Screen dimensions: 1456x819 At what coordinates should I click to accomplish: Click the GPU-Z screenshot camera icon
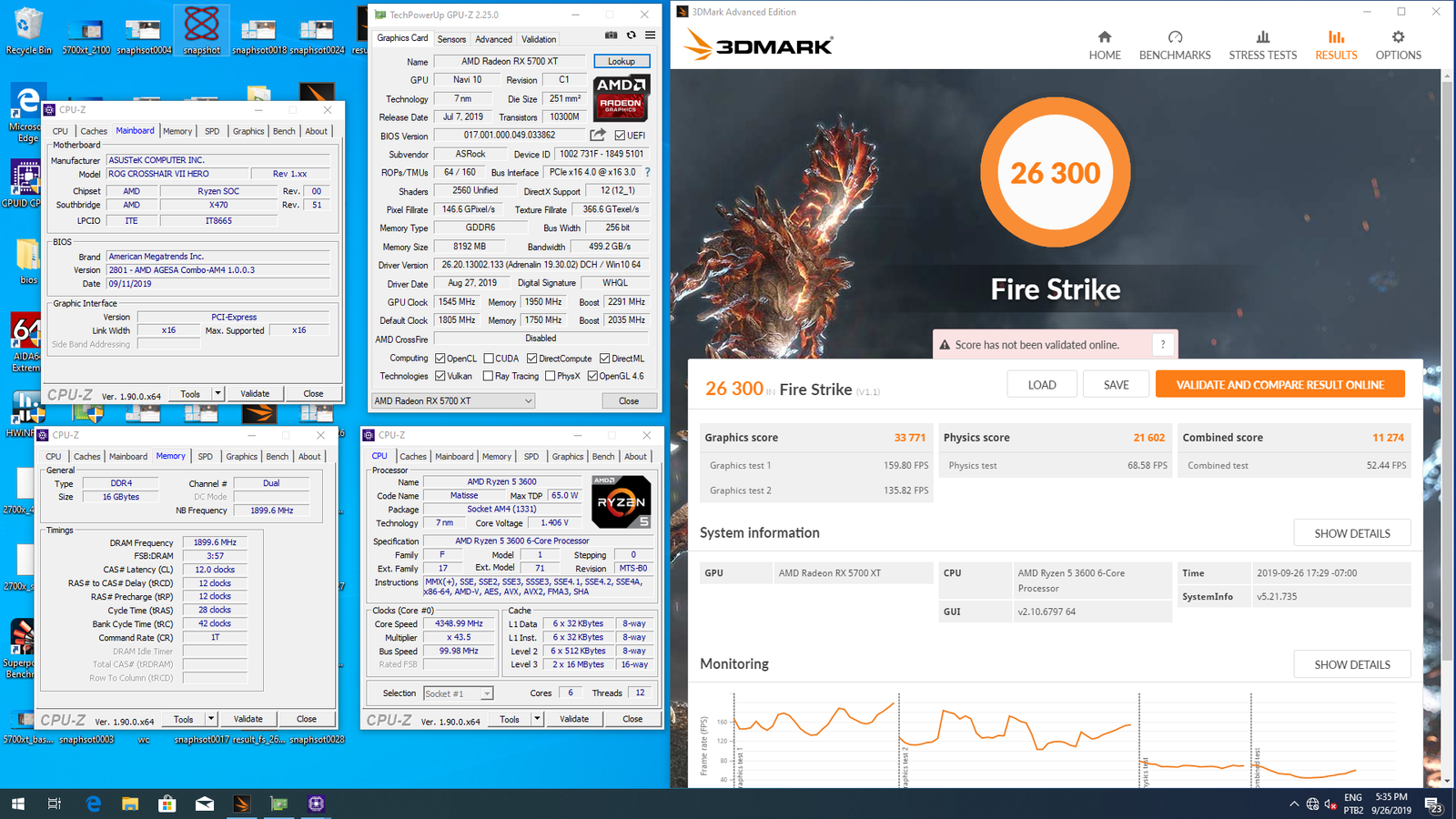pos(611,35)
